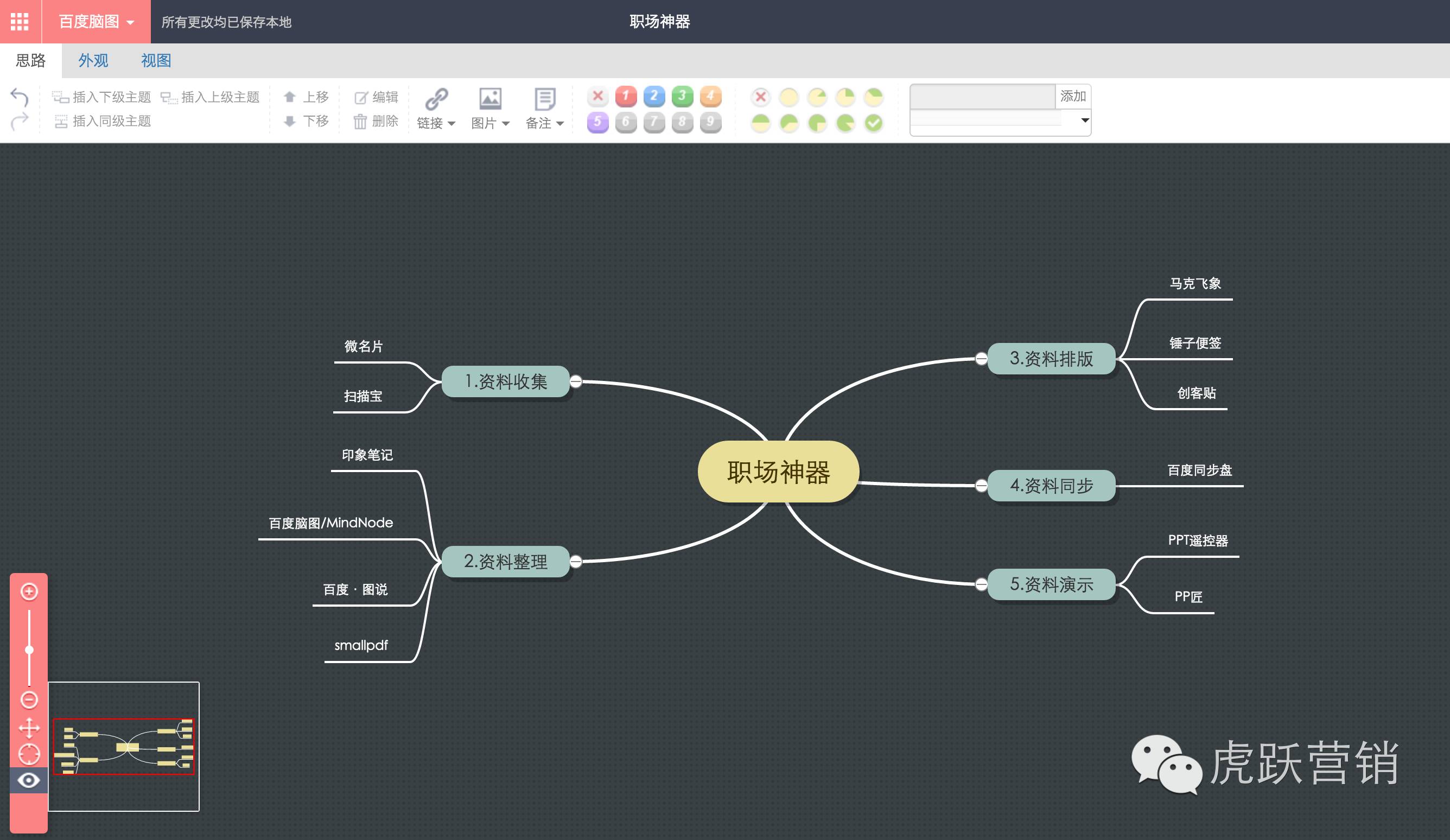1450x840 pixels.
Task: Collapse the 1.资料收集 branch
Action: click(575, 381)
